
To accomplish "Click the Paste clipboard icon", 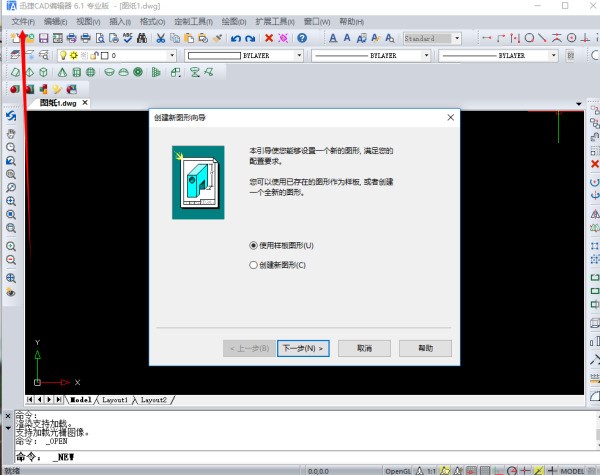I will coord(189,38).
